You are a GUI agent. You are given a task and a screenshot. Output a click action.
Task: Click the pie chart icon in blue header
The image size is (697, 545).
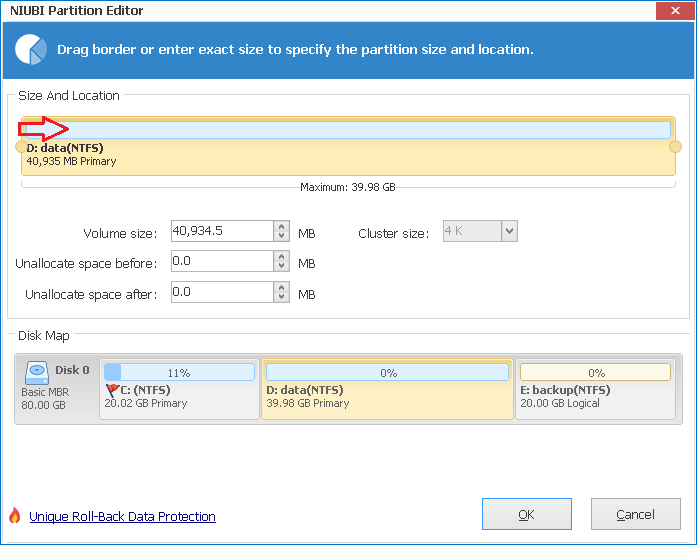[x=31, y=49]
